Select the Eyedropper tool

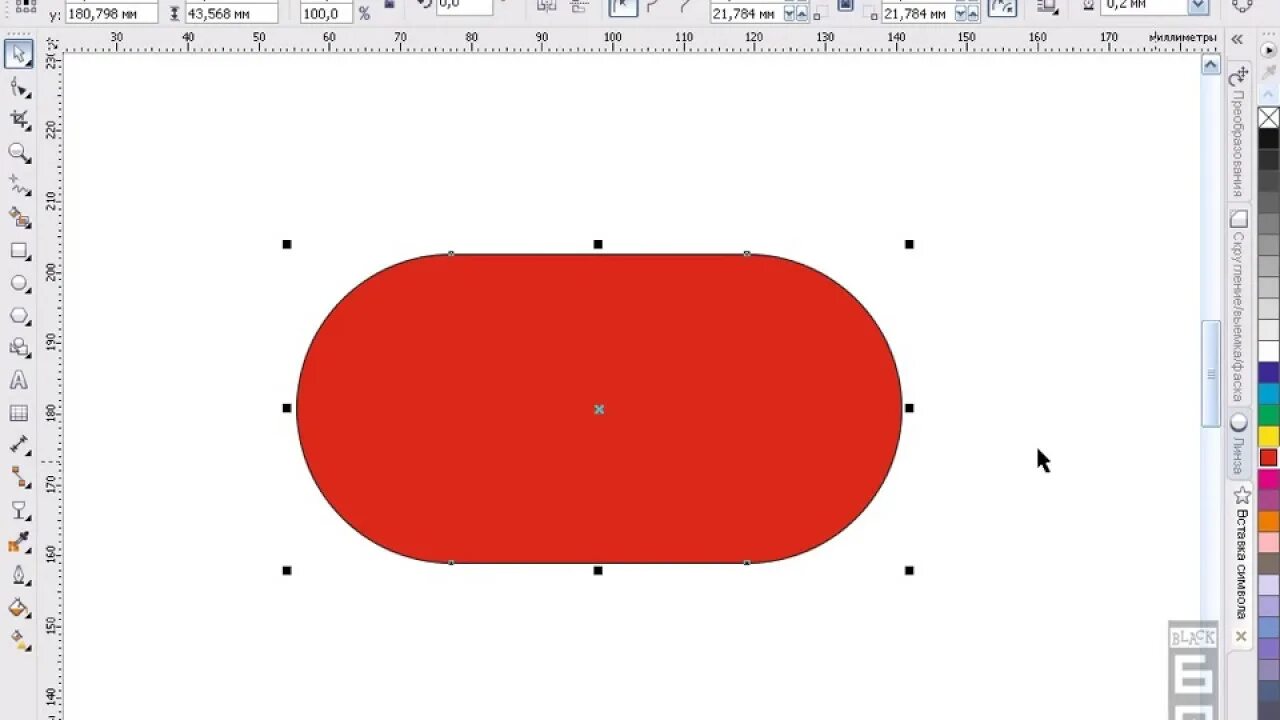click(19, 543)
